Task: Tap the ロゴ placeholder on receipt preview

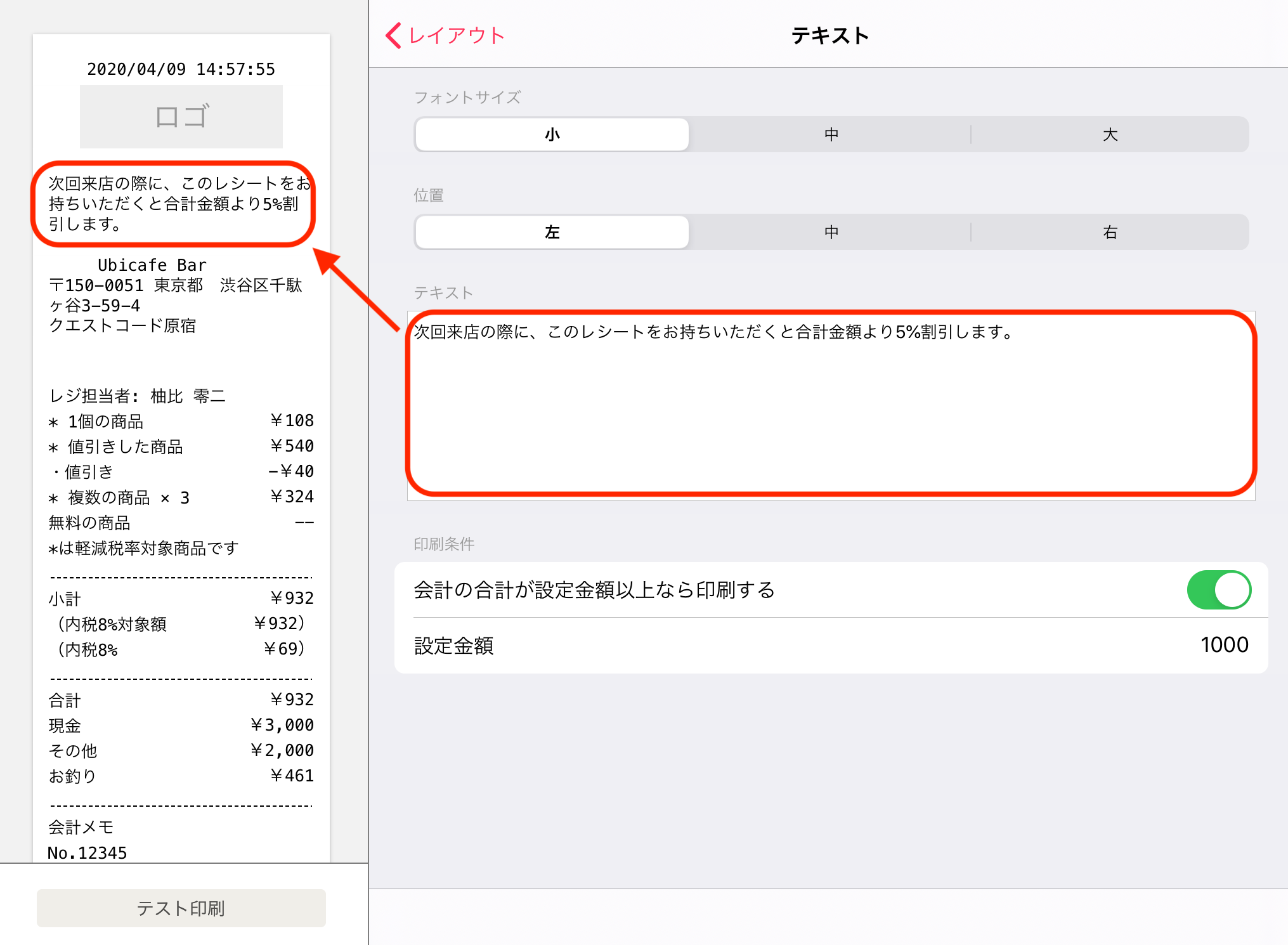Action: pyautogui.click(x=181, y=117)
